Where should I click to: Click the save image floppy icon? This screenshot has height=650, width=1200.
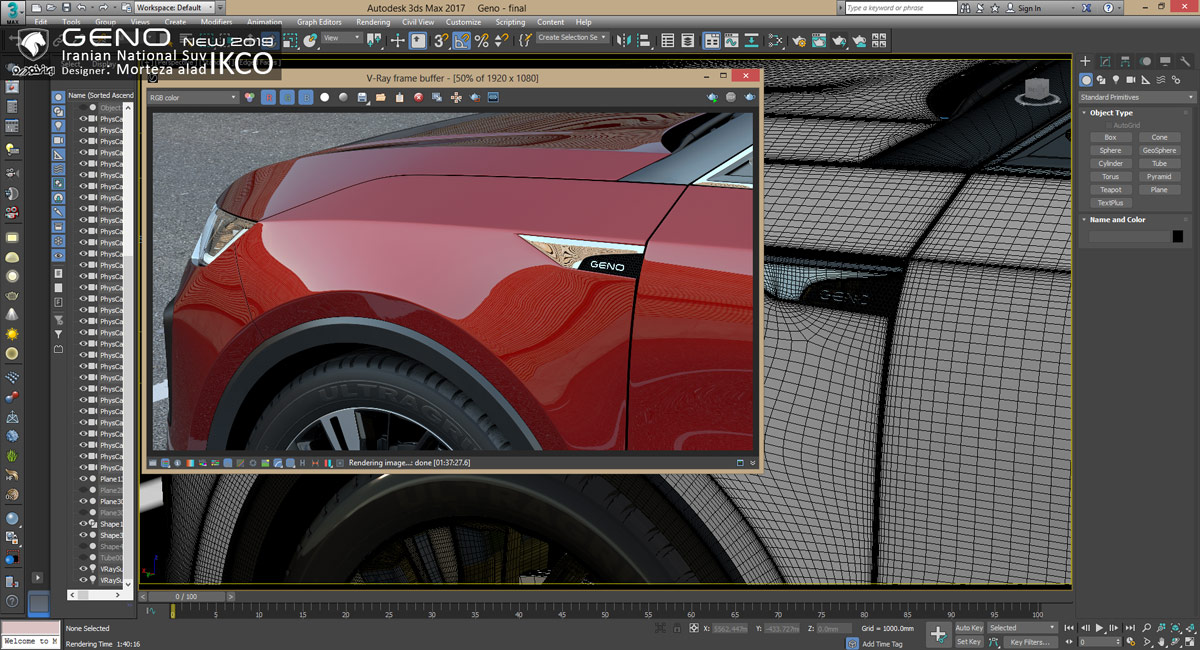[362, 98]
